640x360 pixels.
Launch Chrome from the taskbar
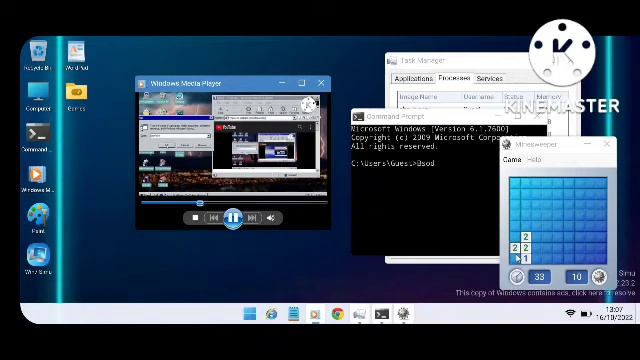click(x=337, y=313)
